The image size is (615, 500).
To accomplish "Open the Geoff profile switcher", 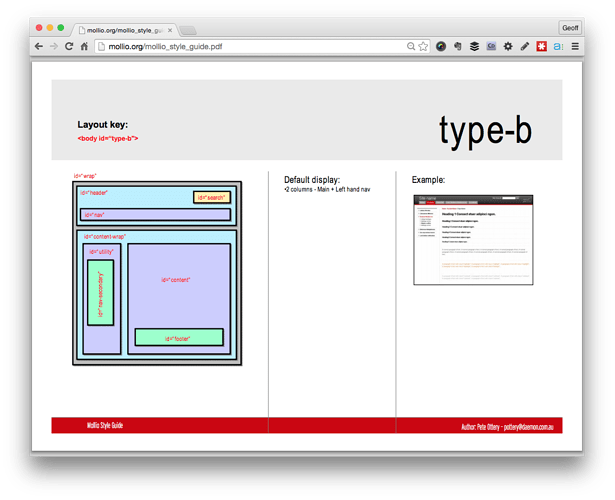I will click(x=570, y=28).
